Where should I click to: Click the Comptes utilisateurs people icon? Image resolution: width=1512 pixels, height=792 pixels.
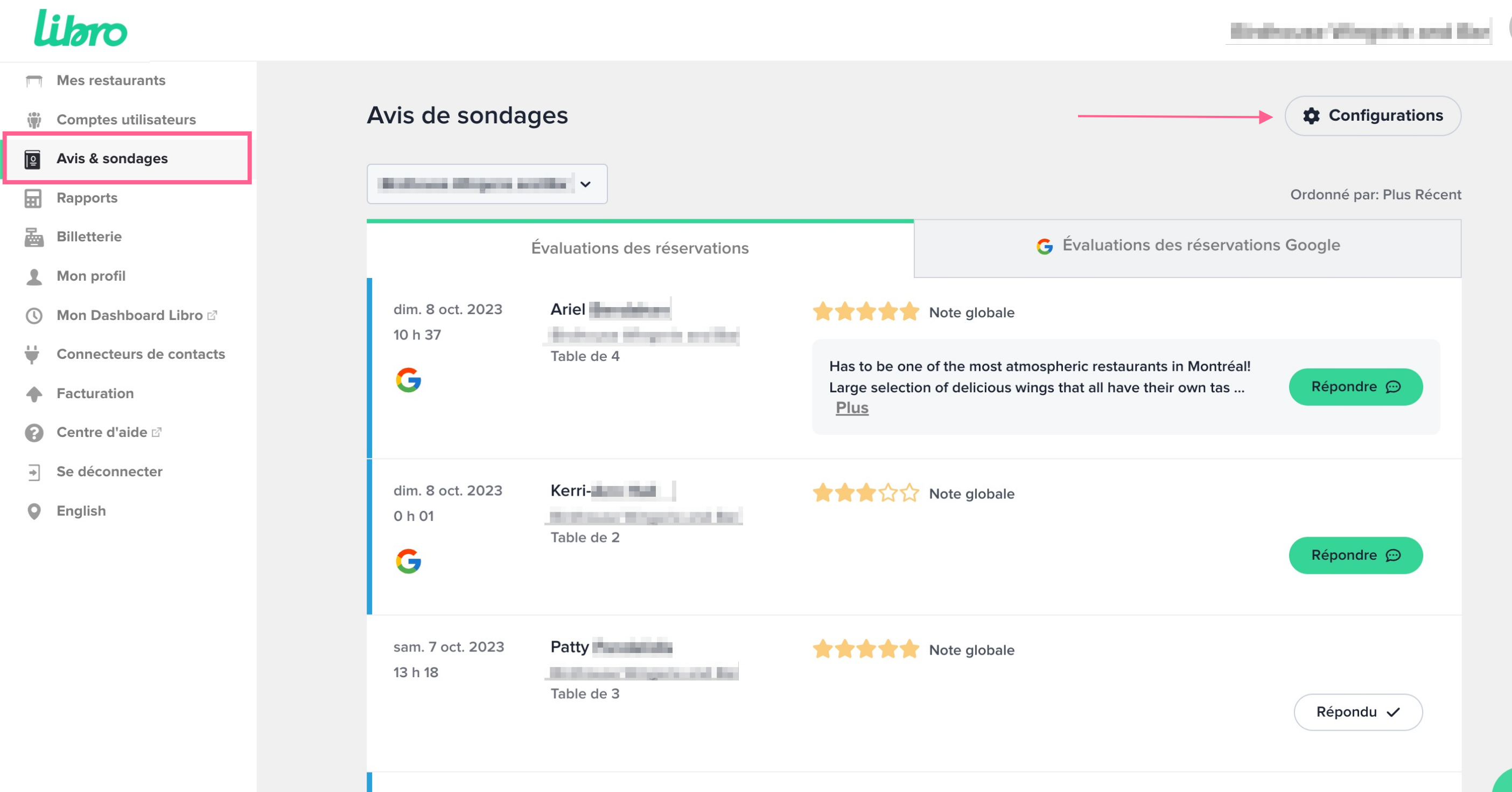click(x=34, y=120)
